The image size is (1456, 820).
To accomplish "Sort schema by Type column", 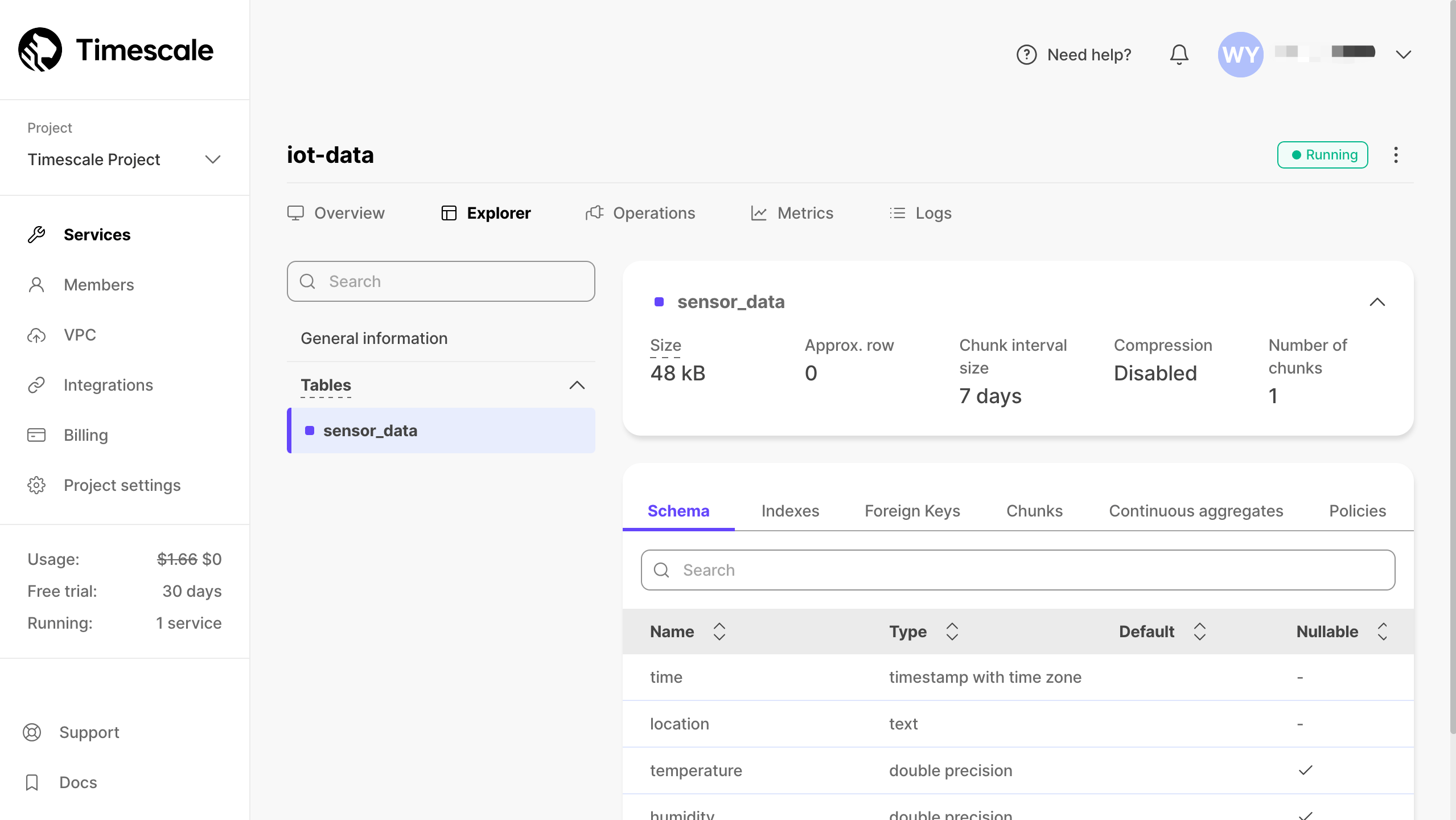I will [952, 632].
